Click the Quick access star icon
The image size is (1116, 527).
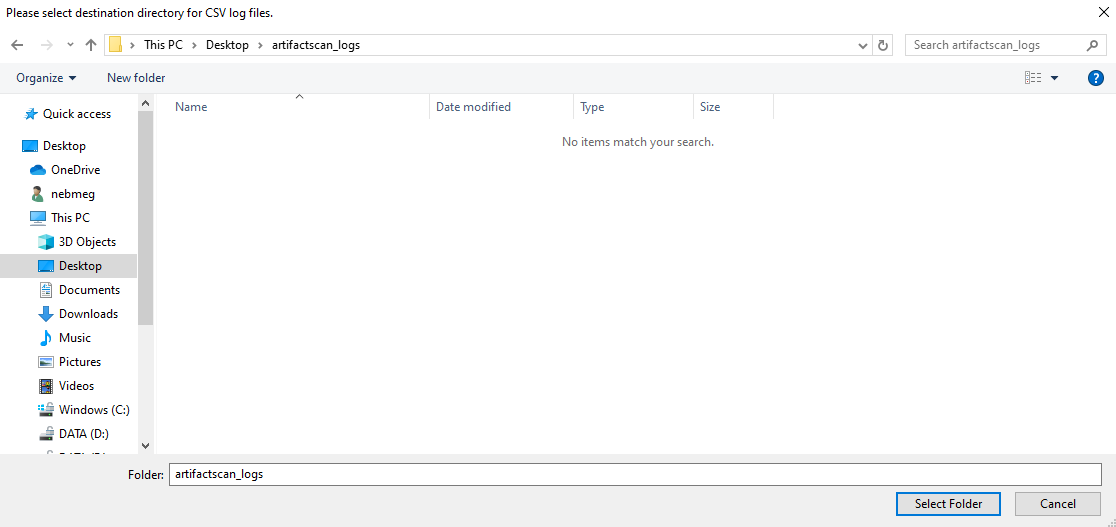tap(31, 114)
